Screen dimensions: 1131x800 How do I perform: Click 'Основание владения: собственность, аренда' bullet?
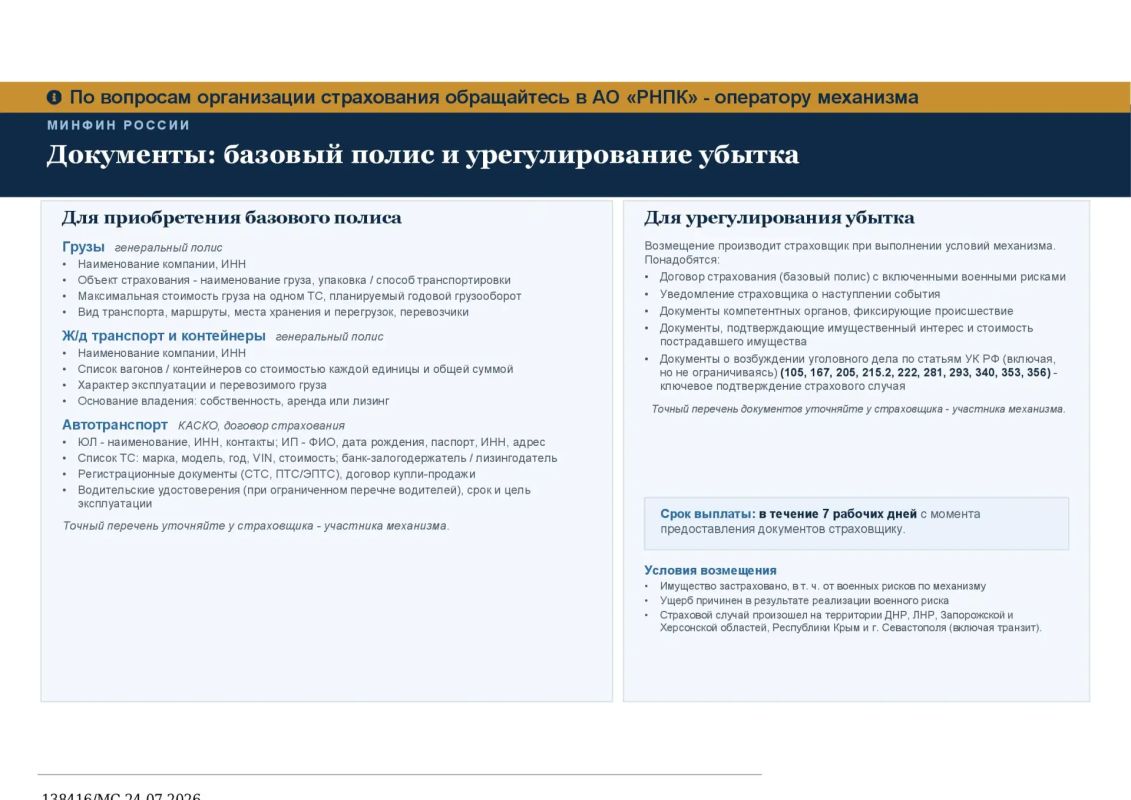coord(234,400)
